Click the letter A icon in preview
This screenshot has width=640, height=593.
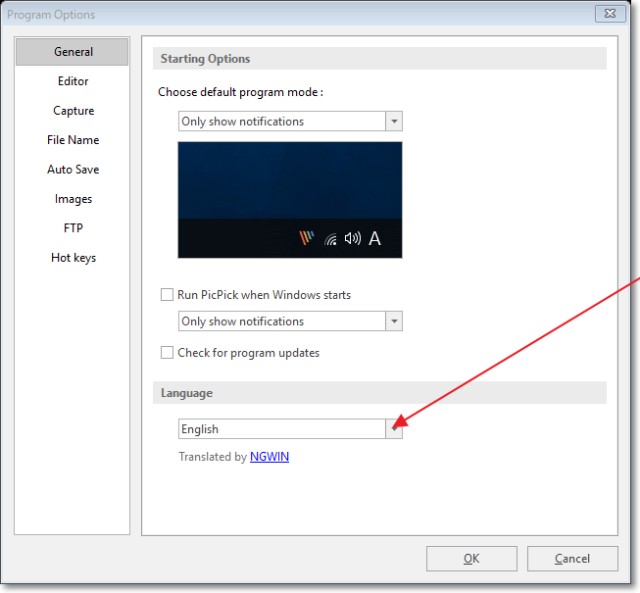pyautogui.click(x=375, y=238)
